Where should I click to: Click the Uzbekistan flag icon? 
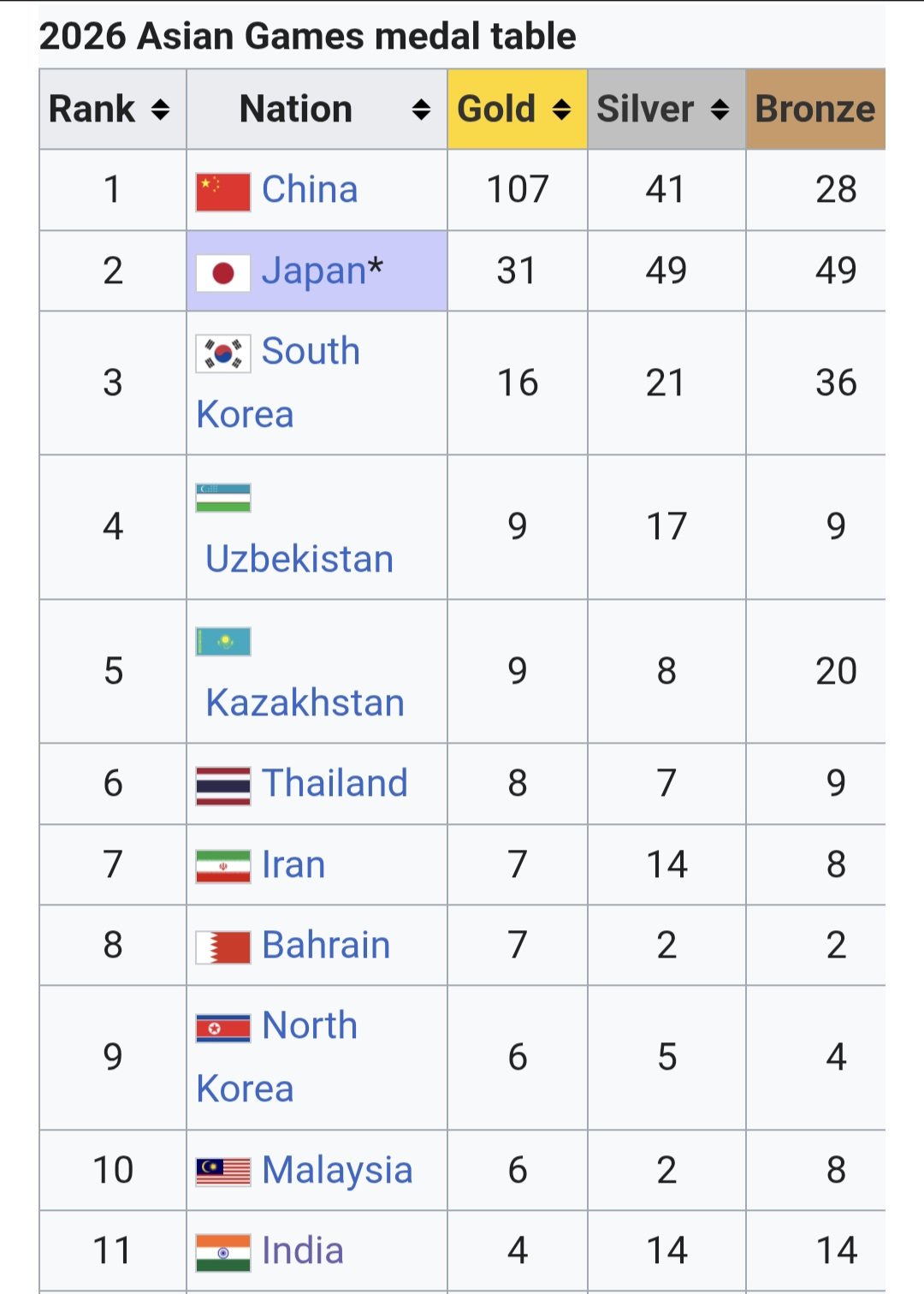223,497
